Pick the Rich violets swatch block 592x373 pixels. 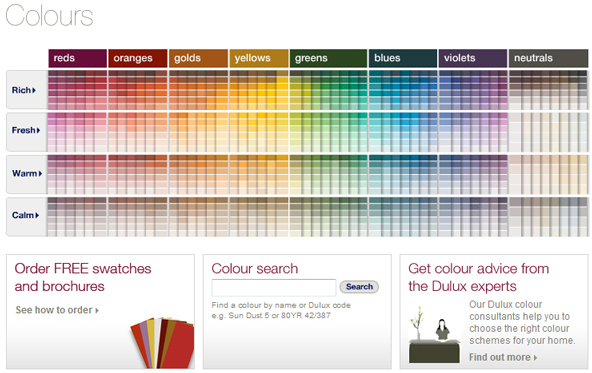point(473,90)
